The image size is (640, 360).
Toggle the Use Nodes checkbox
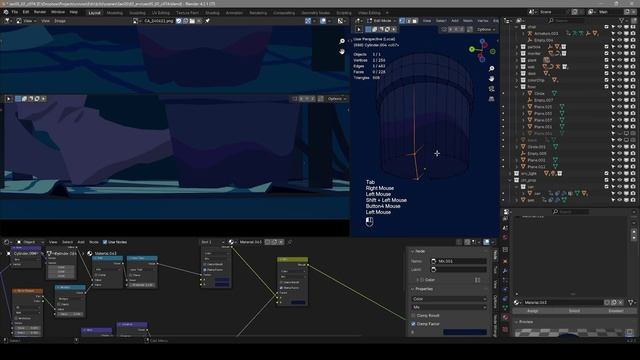(x=105, y=242)
